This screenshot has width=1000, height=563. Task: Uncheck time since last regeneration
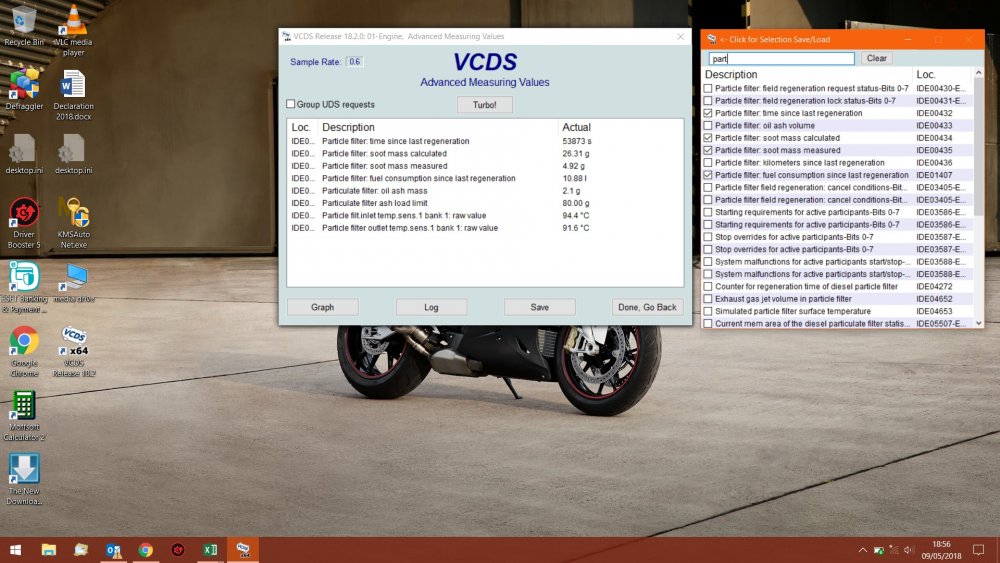click(708, 113)
